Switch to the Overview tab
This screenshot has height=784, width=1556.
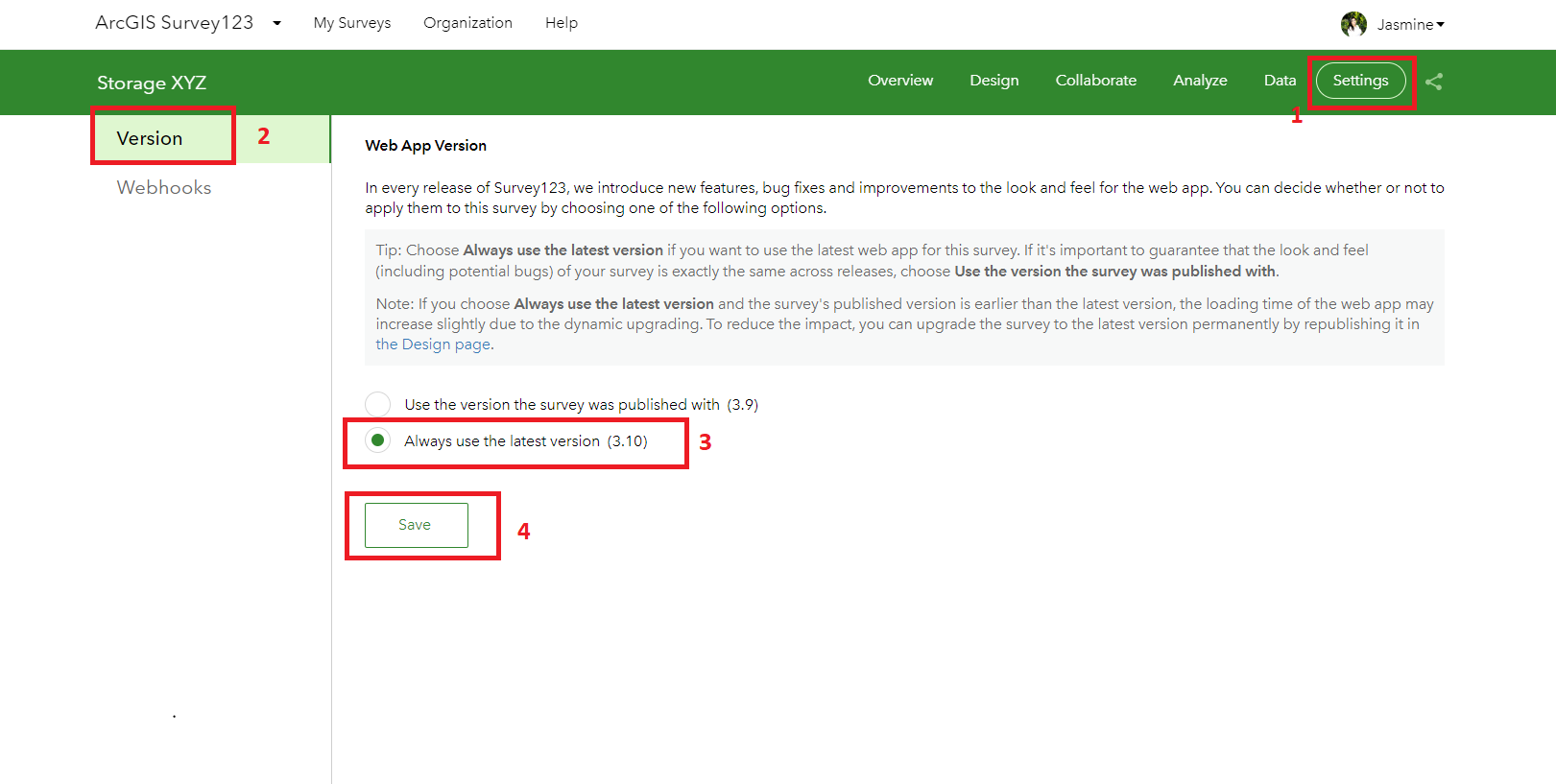tap(900, 81)
